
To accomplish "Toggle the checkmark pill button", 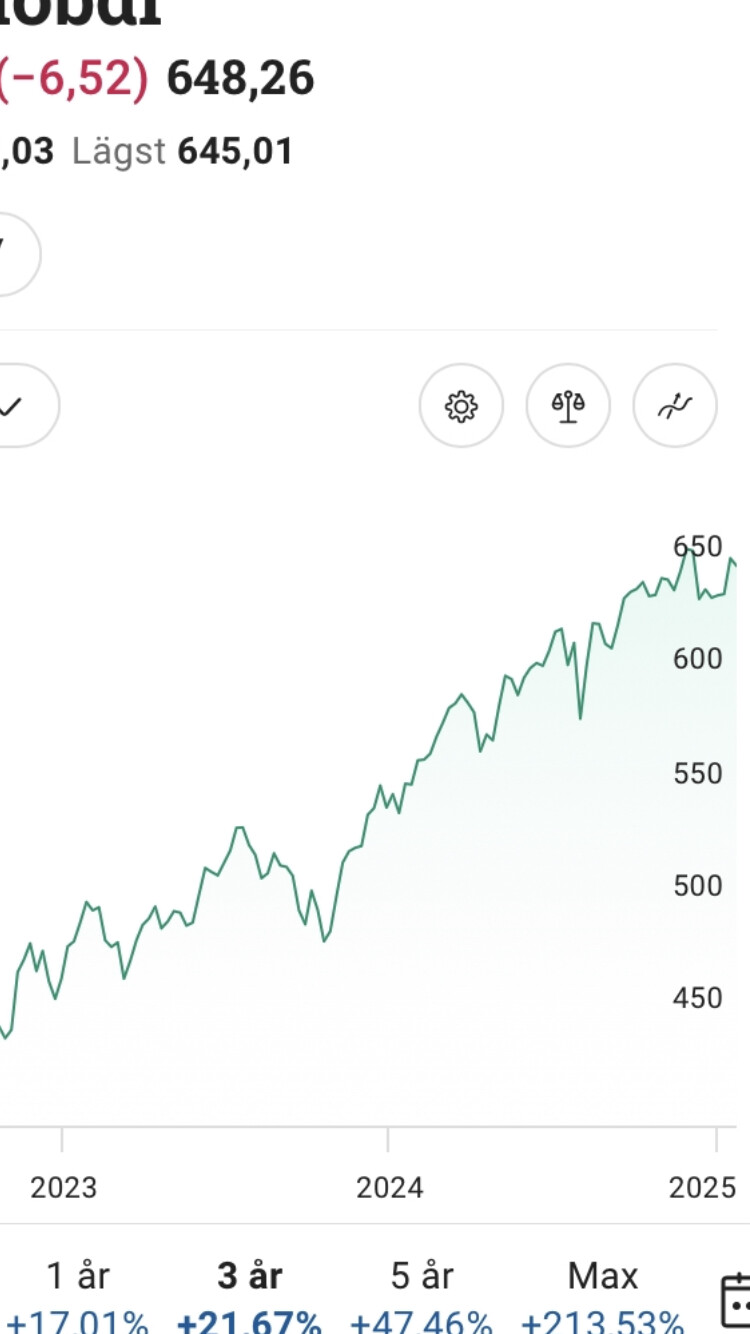I will click(20, 406).
